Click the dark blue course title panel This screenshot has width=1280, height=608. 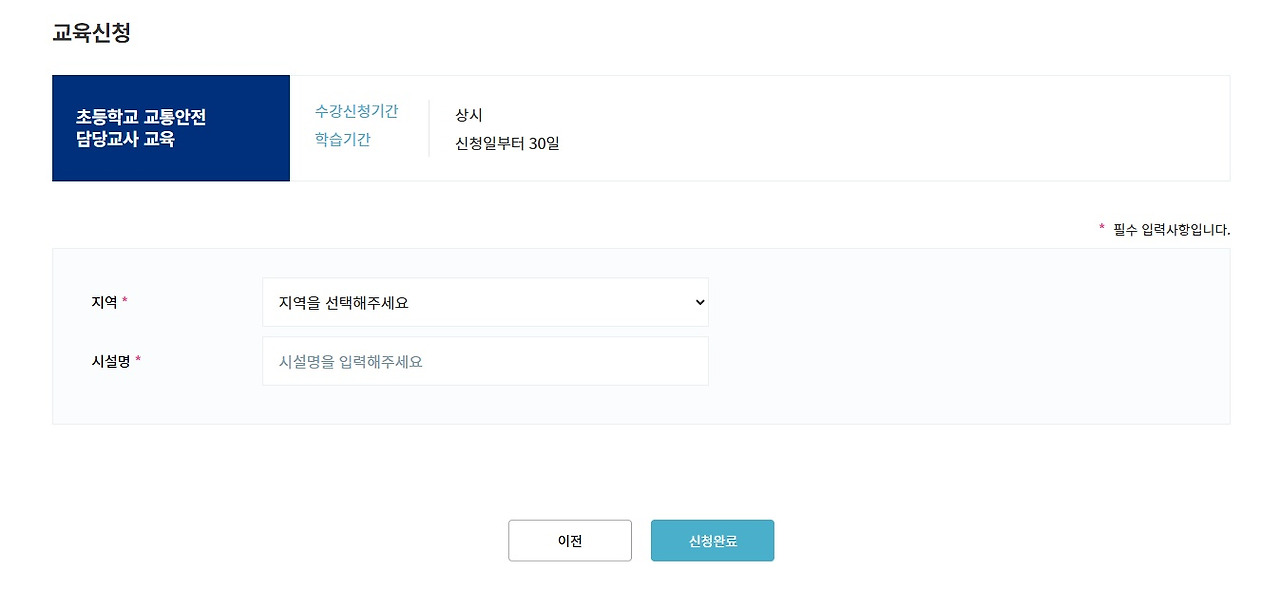tap(170, 128)
